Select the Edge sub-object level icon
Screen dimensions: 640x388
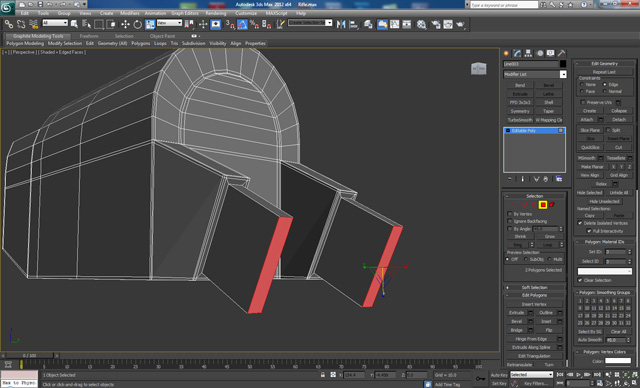[x=525, y=205]
